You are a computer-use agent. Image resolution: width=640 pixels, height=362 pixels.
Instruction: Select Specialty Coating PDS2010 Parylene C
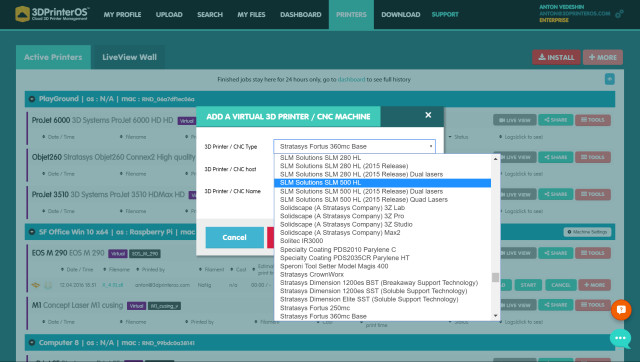click(382, 249)
